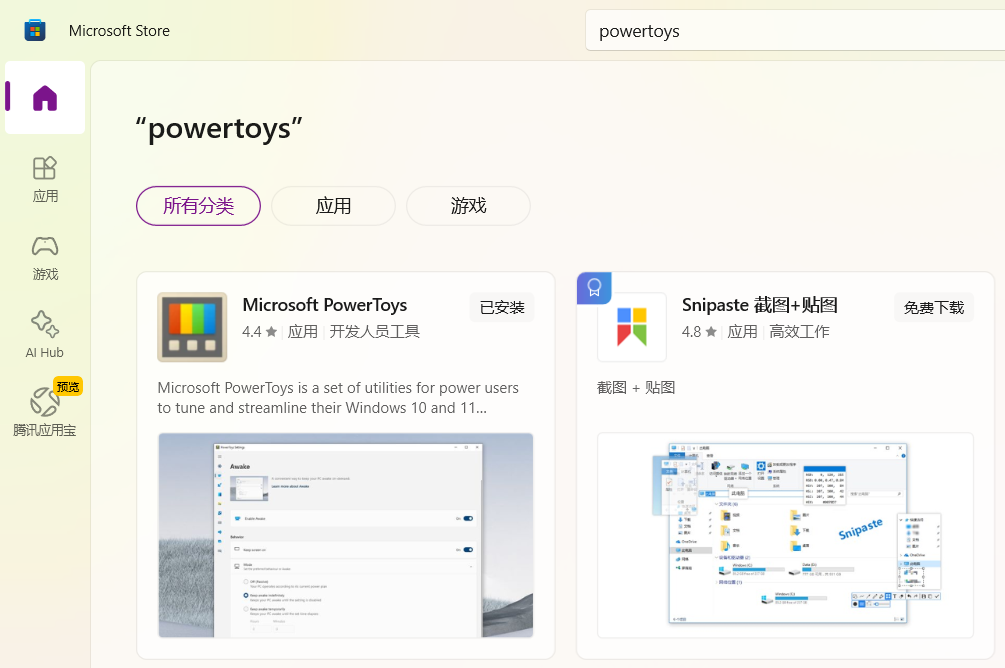The image size is (1005, 668).
Task: Open 腾讯应用宝 in the sidebar
Action: pyautogui.click(x=45, y=410)
